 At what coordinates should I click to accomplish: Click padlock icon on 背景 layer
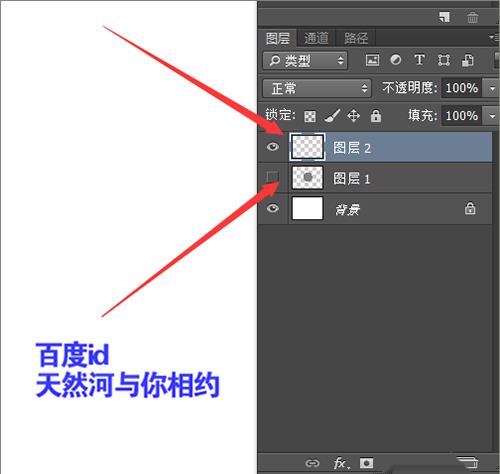click(x=470, y=208)
